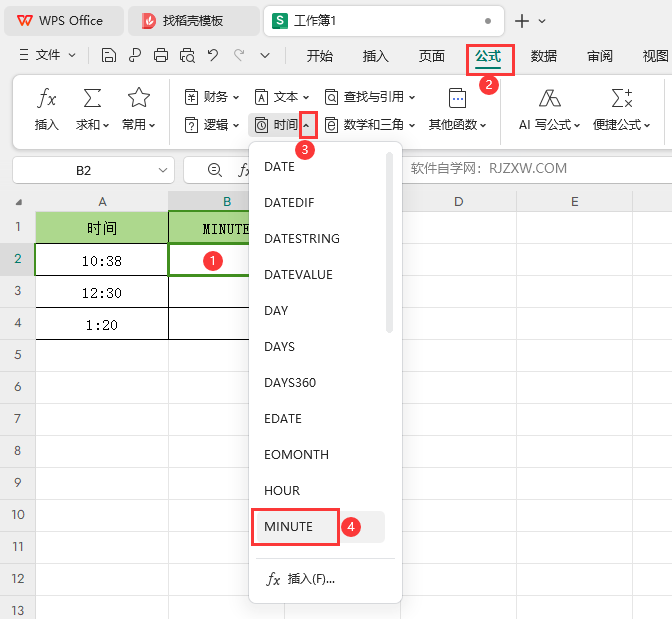
Task: Choose EDATE from the function list
Action: coord(320,419)
